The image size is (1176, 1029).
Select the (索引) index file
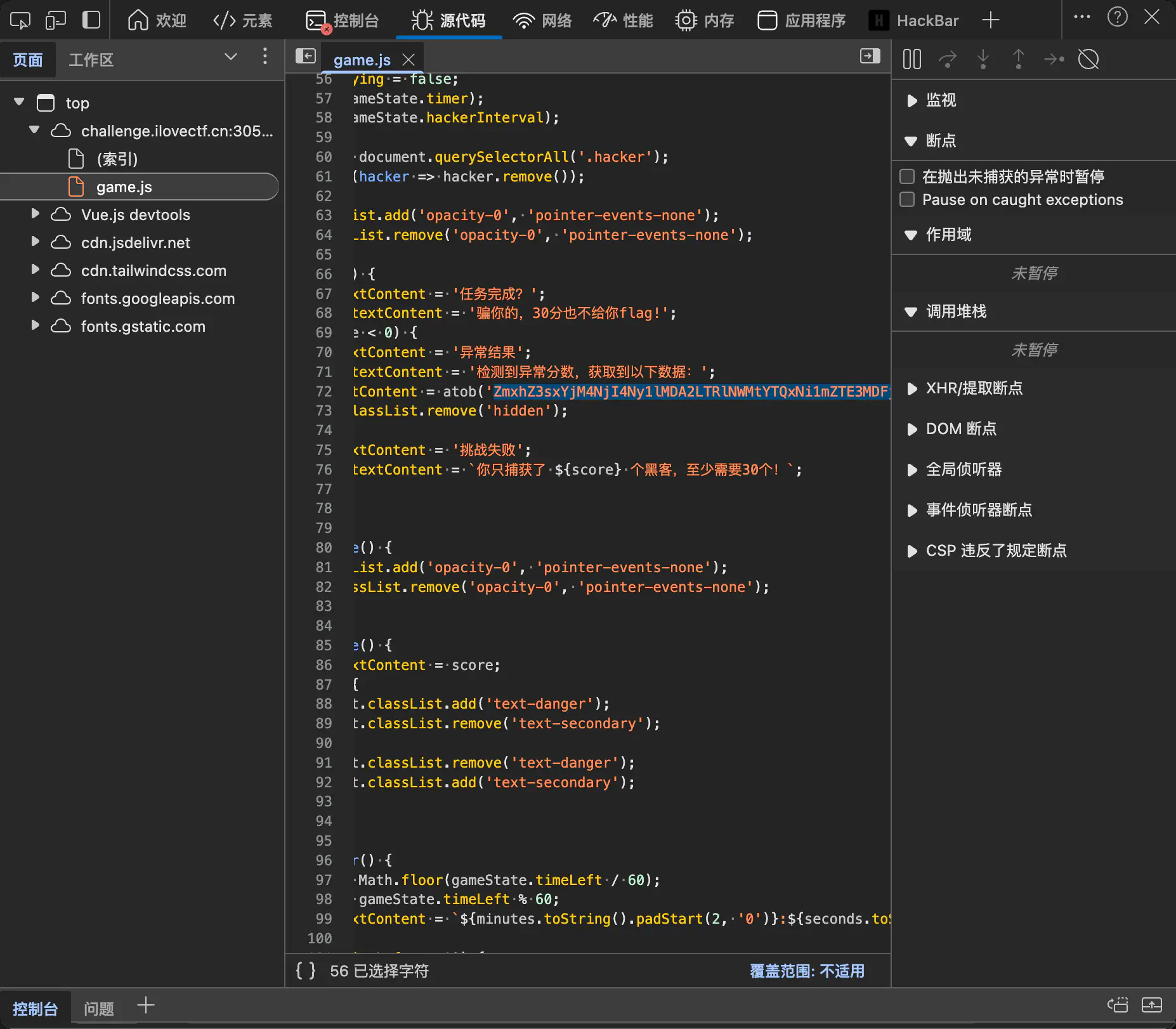coord(117,159)
